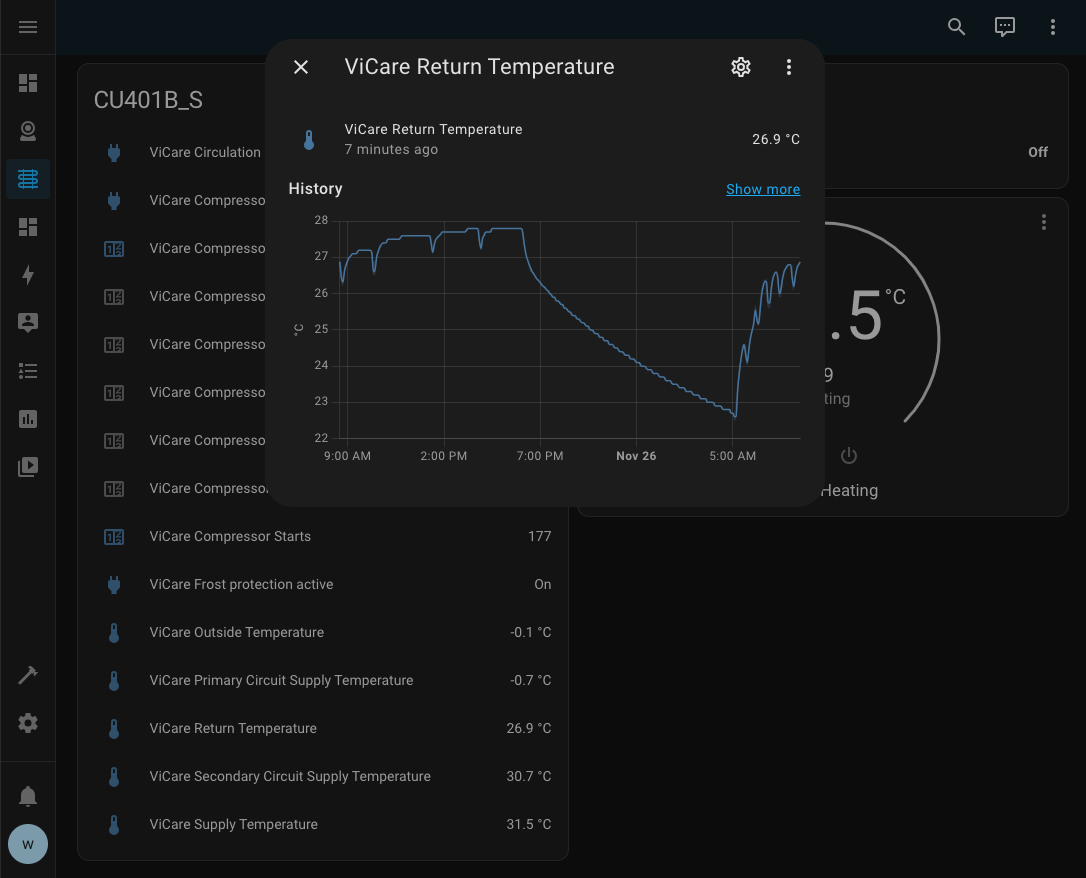Screen dimensions: 1086x878
Task: Click the 31.5 °C supply temperature value
Action: coord(528,825)
